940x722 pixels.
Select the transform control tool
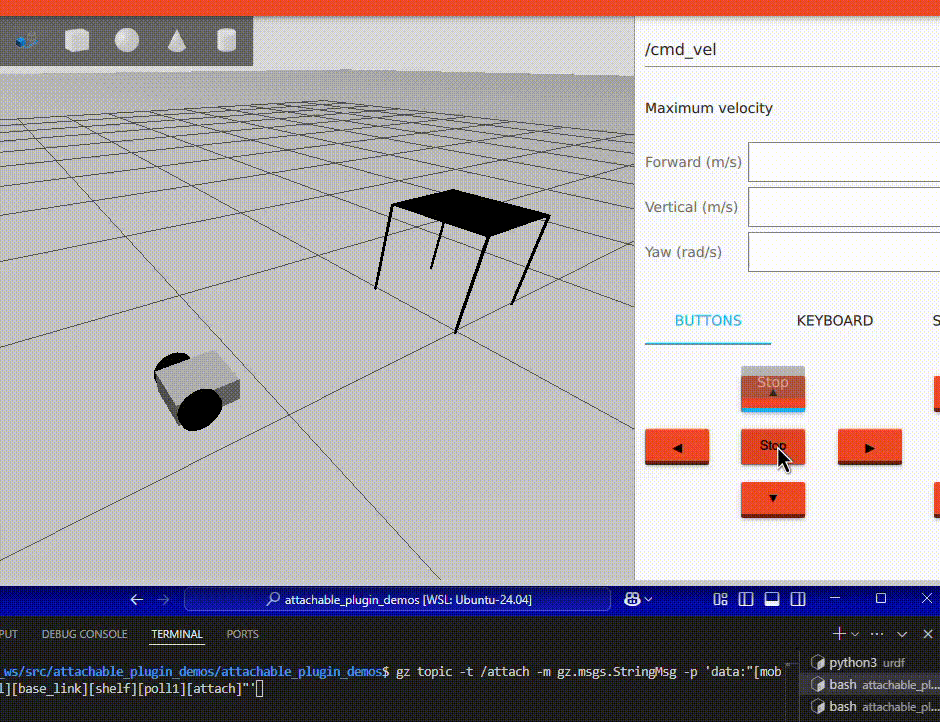(x=25, y=40)
